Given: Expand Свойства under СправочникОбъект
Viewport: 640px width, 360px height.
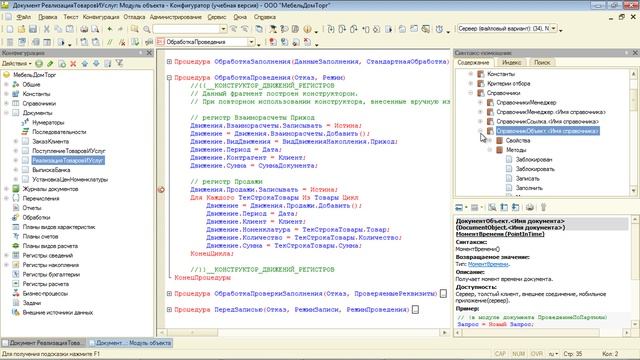Looking at the screenshot, I should [x=489, y=140].
